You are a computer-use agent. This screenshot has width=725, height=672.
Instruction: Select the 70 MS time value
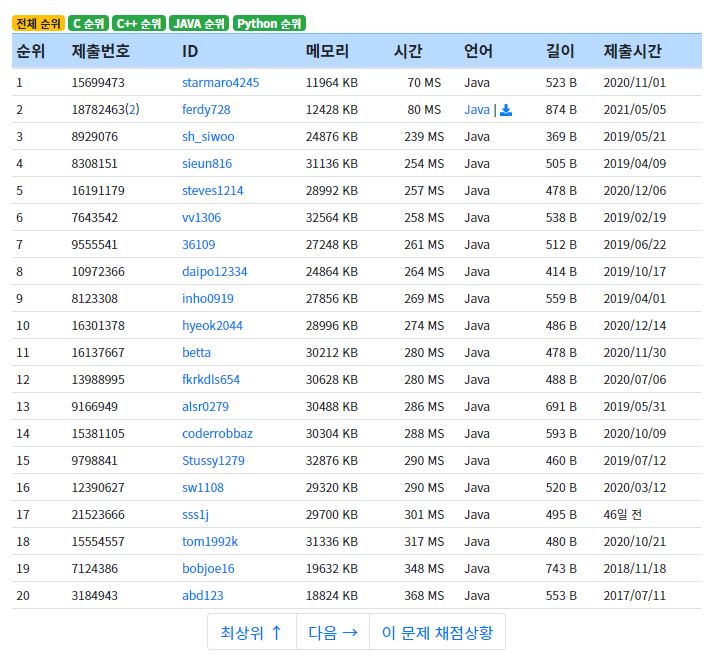[x=424, y=83]
